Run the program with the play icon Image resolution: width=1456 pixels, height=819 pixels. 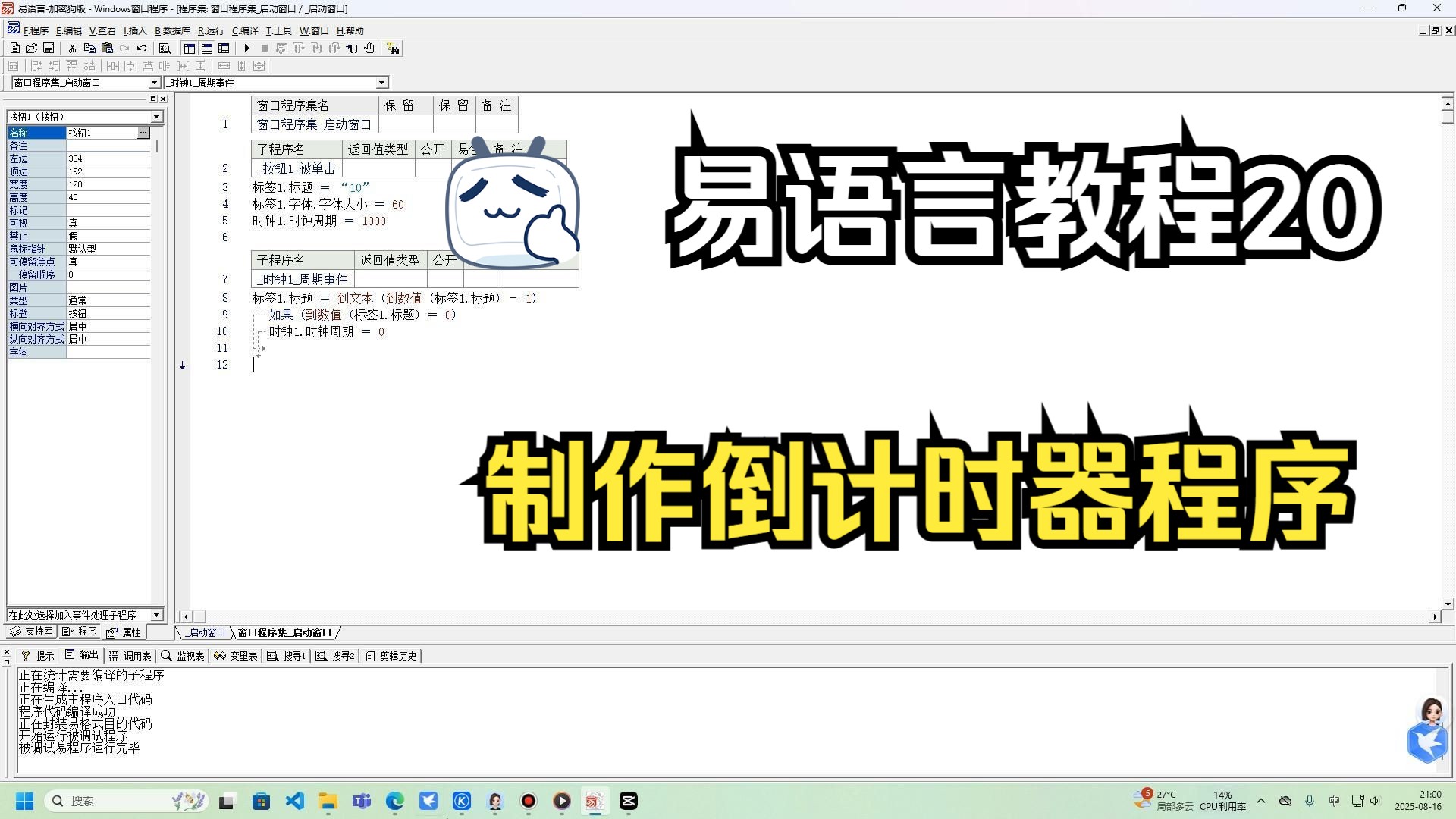click(x=246, y=49)
